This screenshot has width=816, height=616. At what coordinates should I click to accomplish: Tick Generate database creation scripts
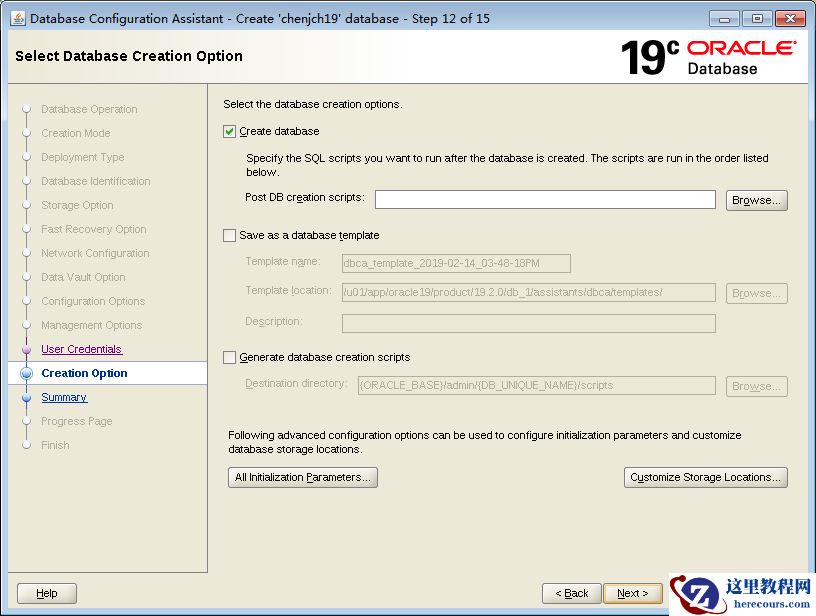click(x=230, y=357)
